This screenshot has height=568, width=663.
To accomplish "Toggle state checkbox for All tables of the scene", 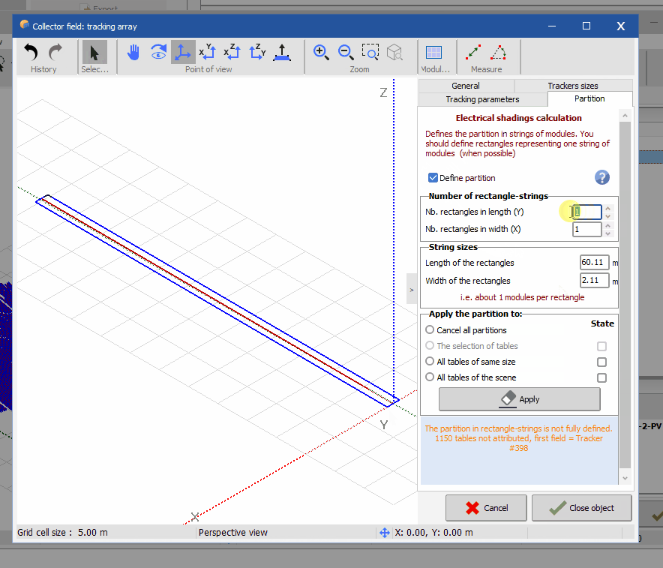I will (x=602, y=378).
